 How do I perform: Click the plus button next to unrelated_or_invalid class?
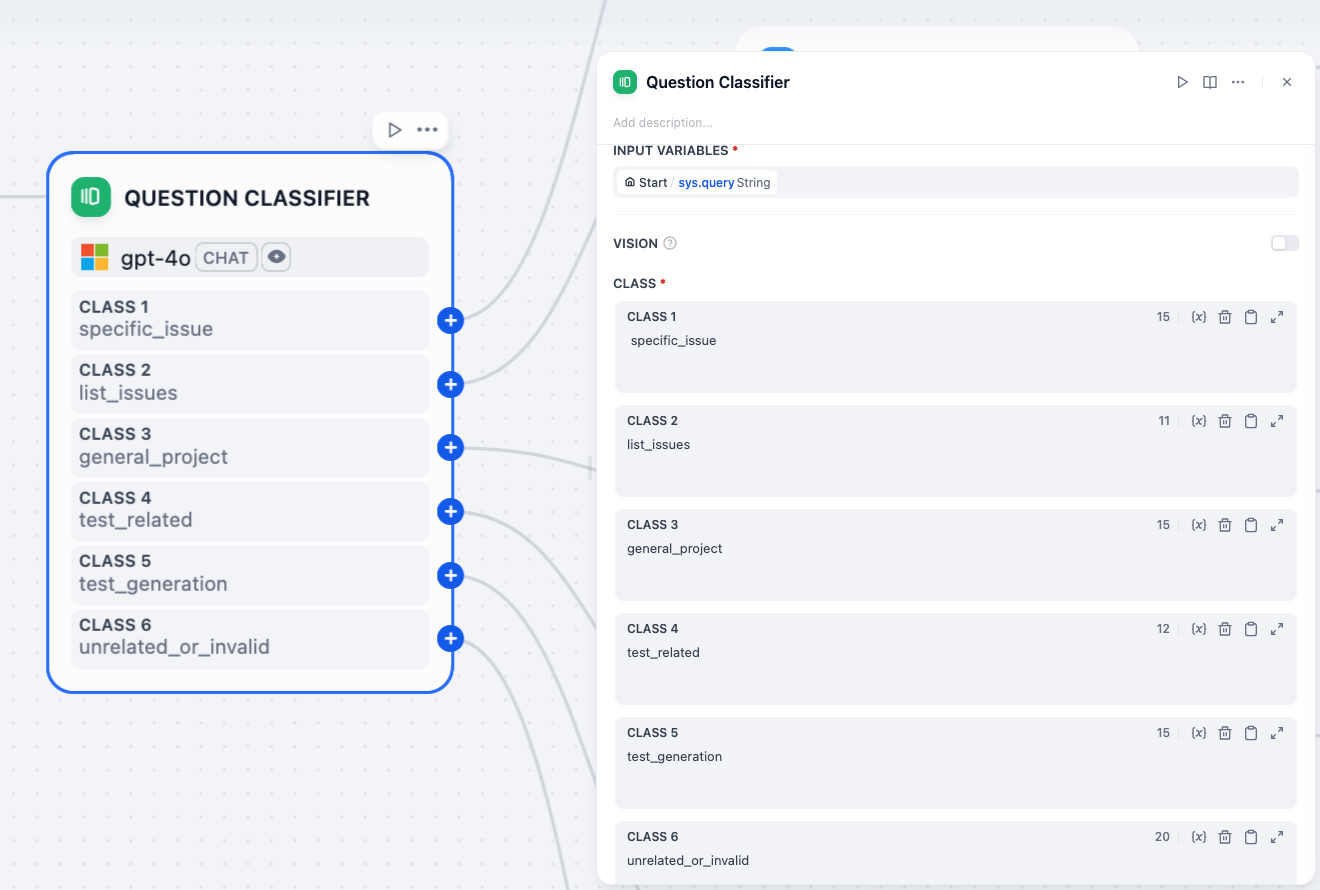(x=450, y=638)
